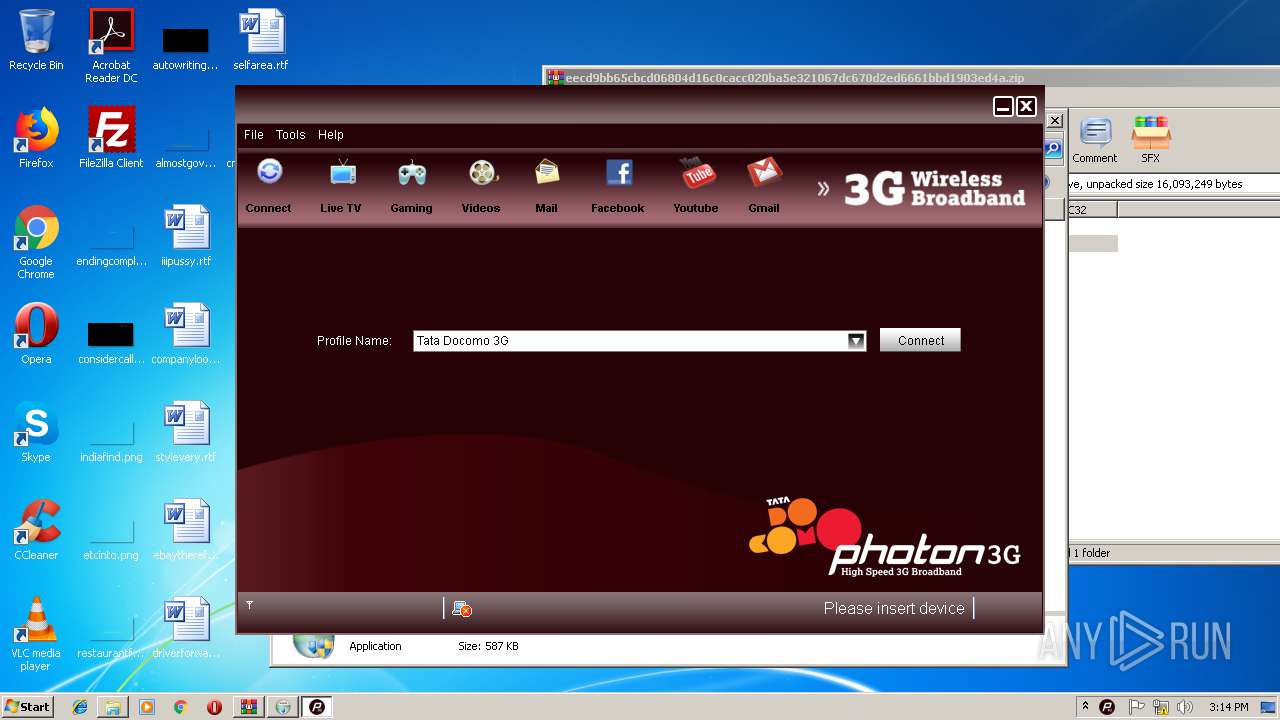Click the Application file type text
1280x720 pixels.
click(x=375, y=646)
